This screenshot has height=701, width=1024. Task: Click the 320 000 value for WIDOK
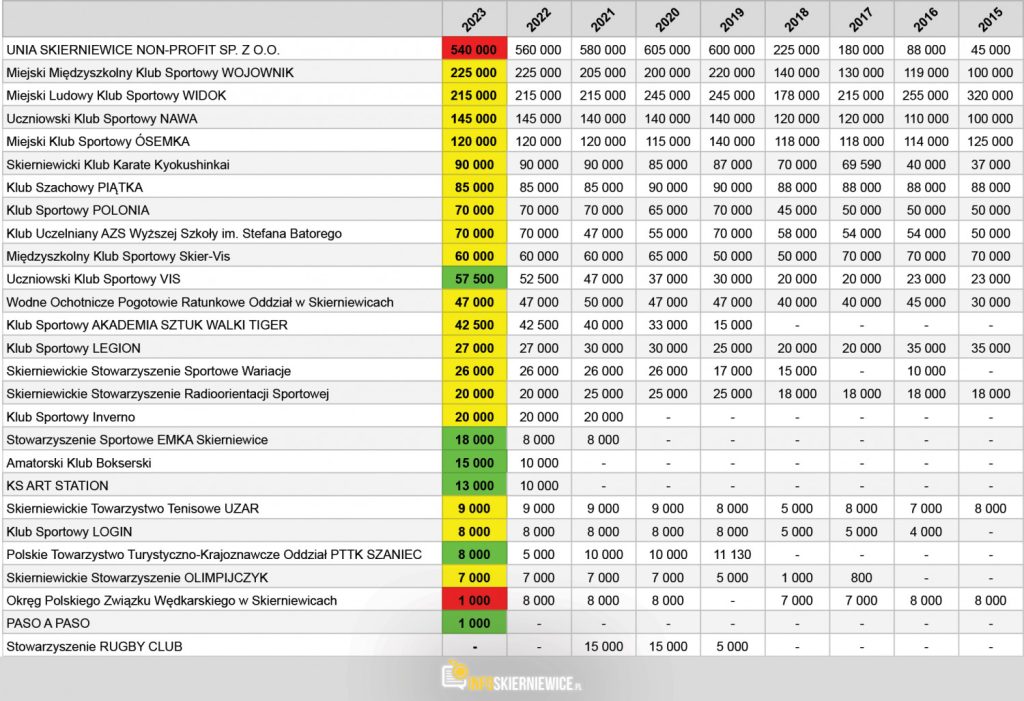point(990,95)
